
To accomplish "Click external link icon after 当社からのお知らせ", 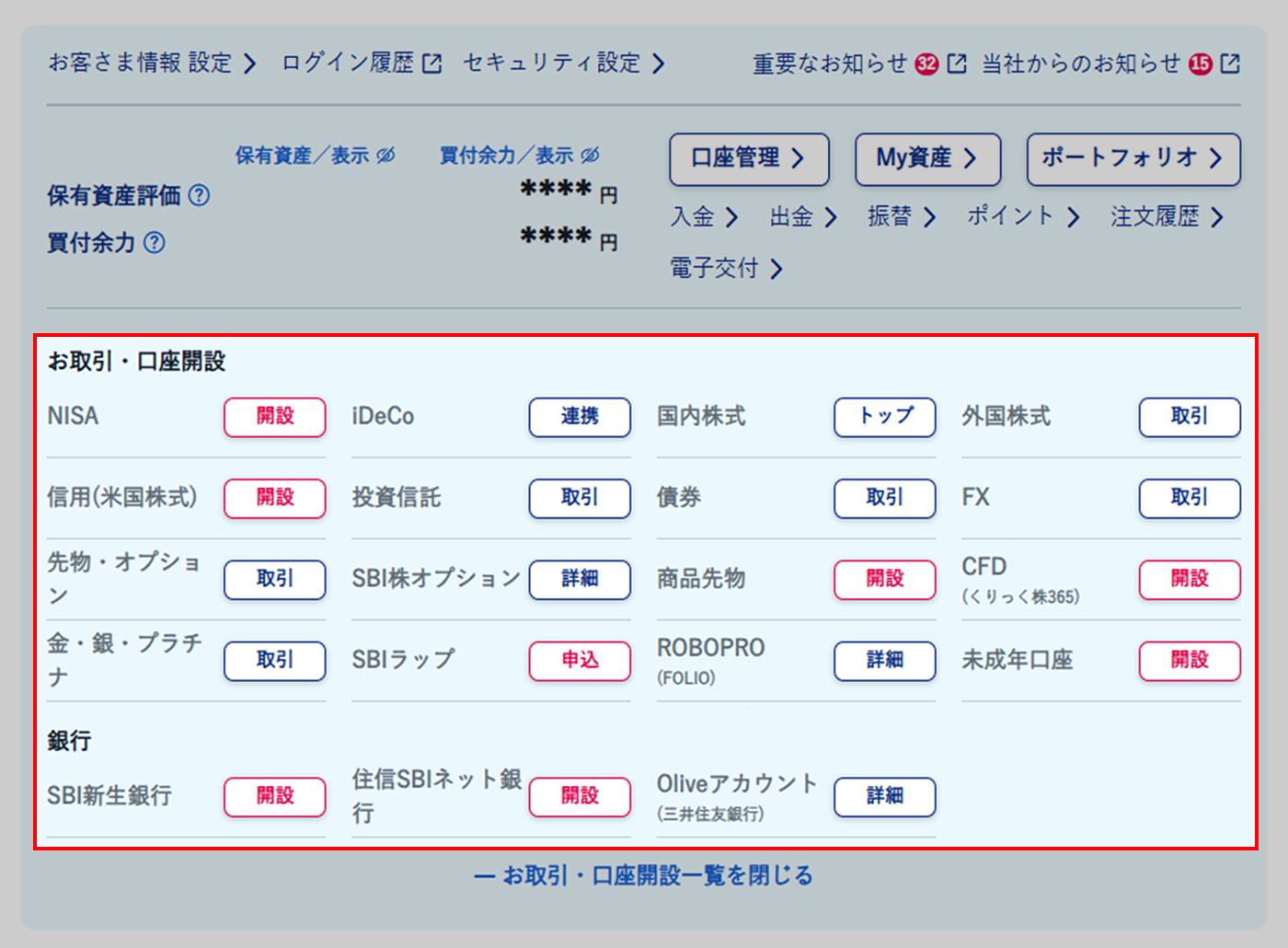I will 1230,64.
